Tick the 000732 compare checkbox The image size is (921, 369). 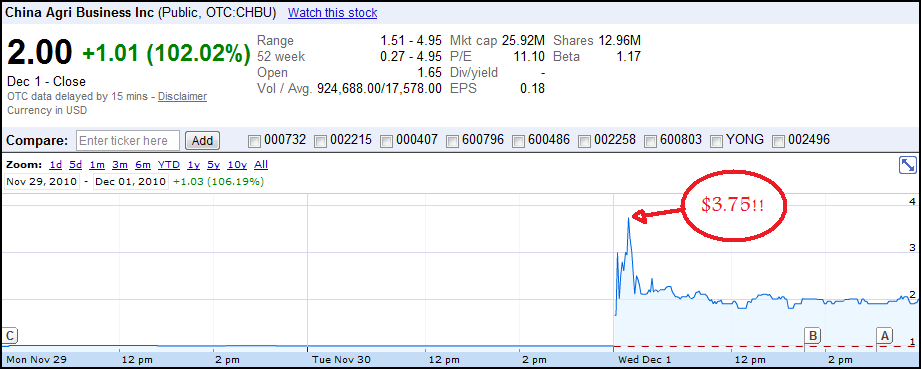click(x=254, y=141)
